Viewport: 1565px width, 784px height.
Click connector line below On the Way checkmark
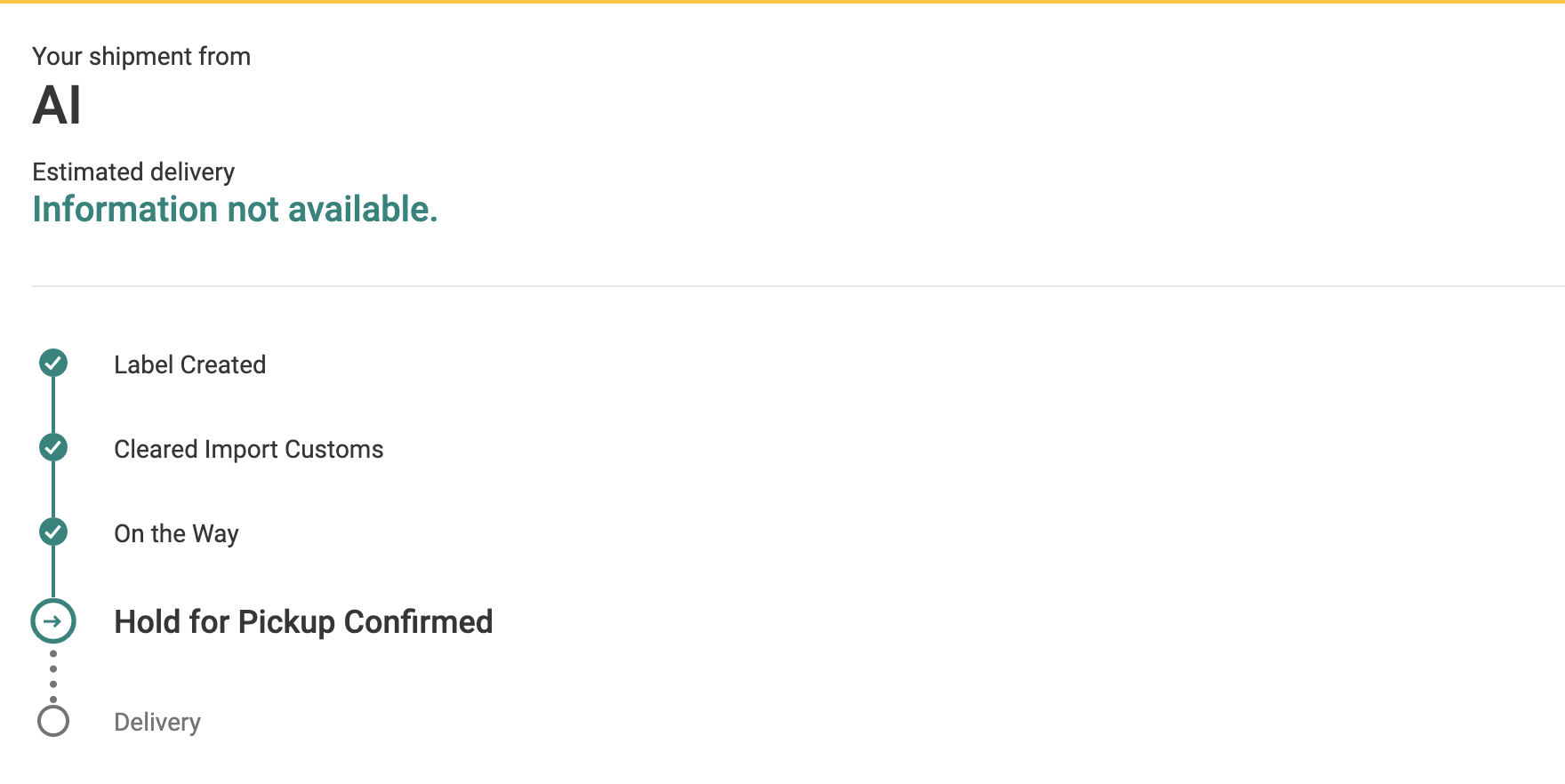[53, 572]
